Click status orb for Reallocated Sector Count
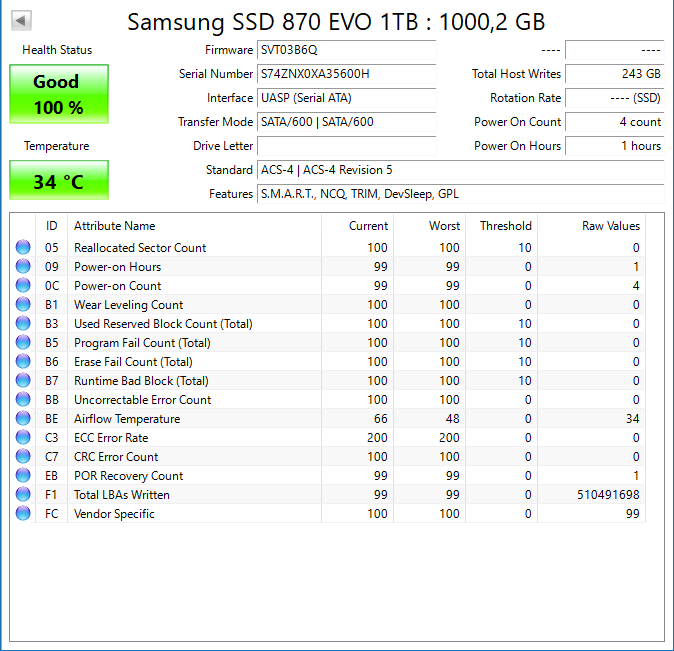Viewport: 674px width, 651px height. click(23, 248)
